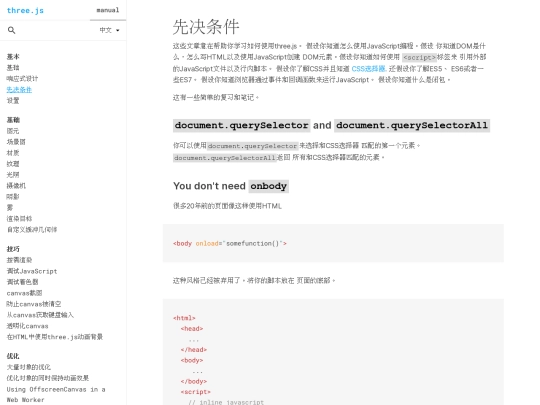
Task: Open the 自定义缓冲几何体 sidebar entry
Action: 32,229
